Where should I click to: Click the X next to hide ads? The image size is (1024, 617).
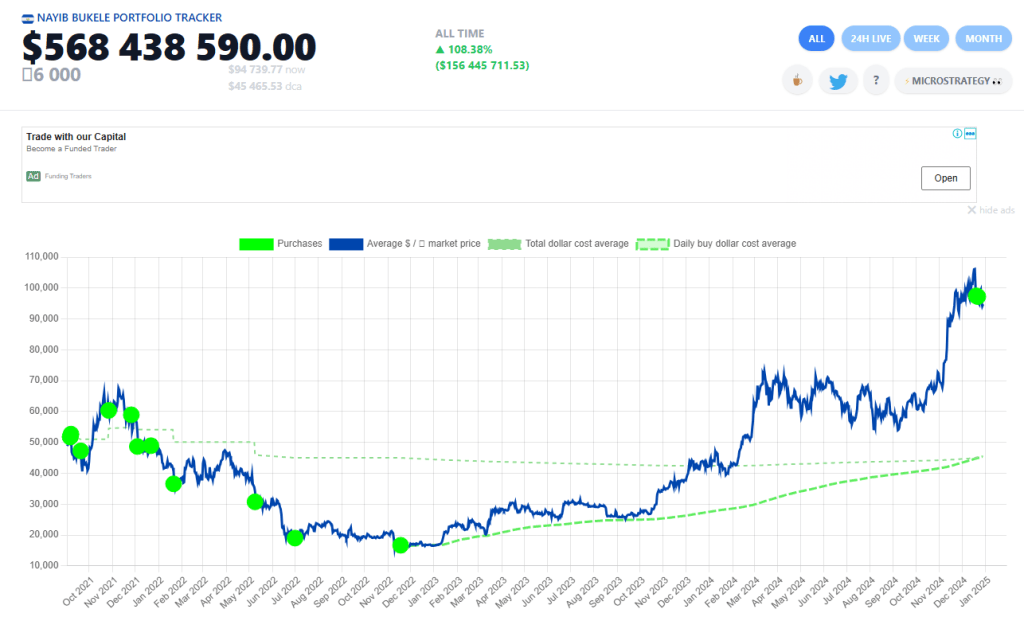(971, 210)
